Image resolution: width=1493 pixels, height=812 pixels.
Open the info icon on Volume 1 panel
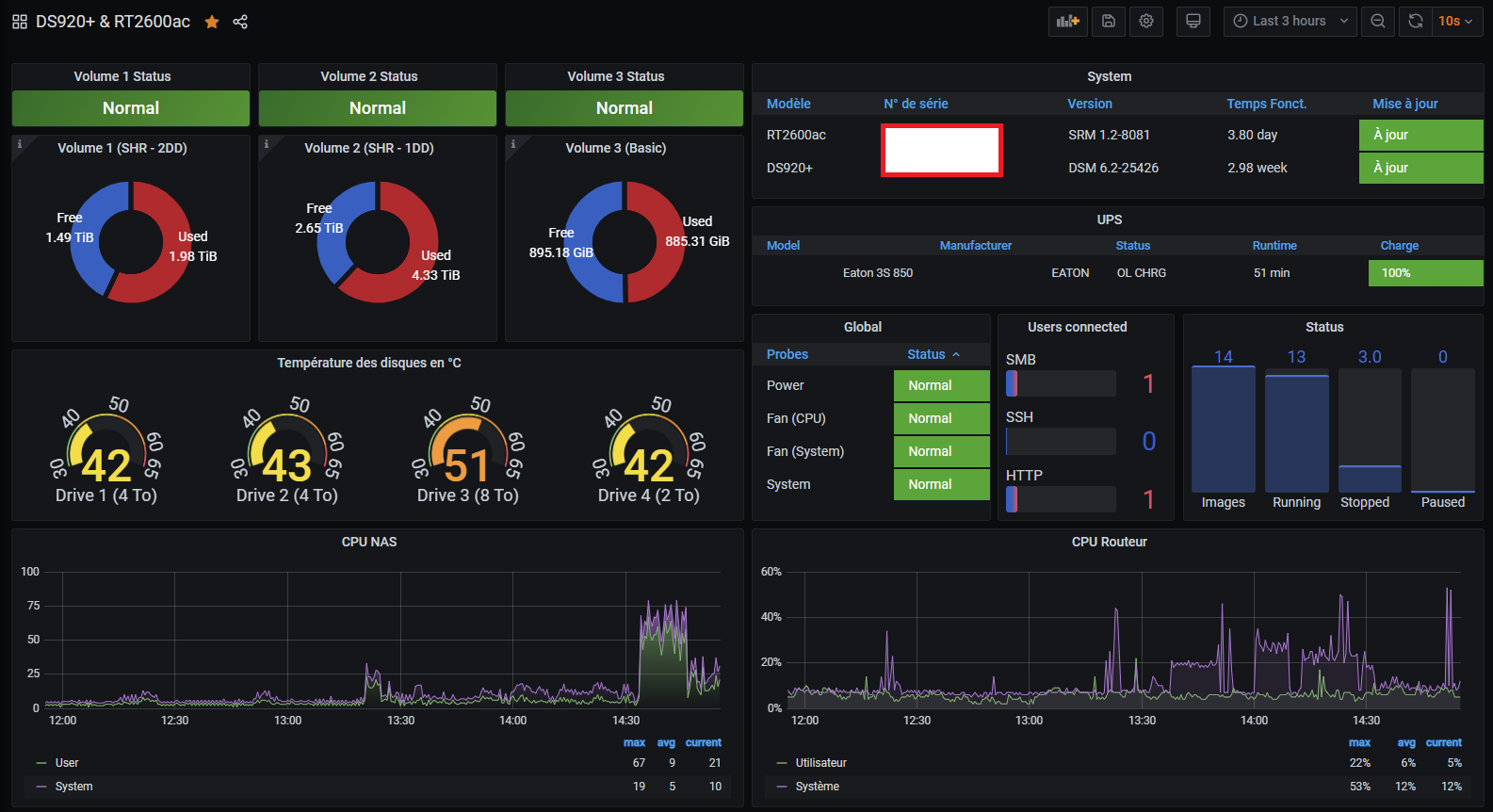click(20, 144)
